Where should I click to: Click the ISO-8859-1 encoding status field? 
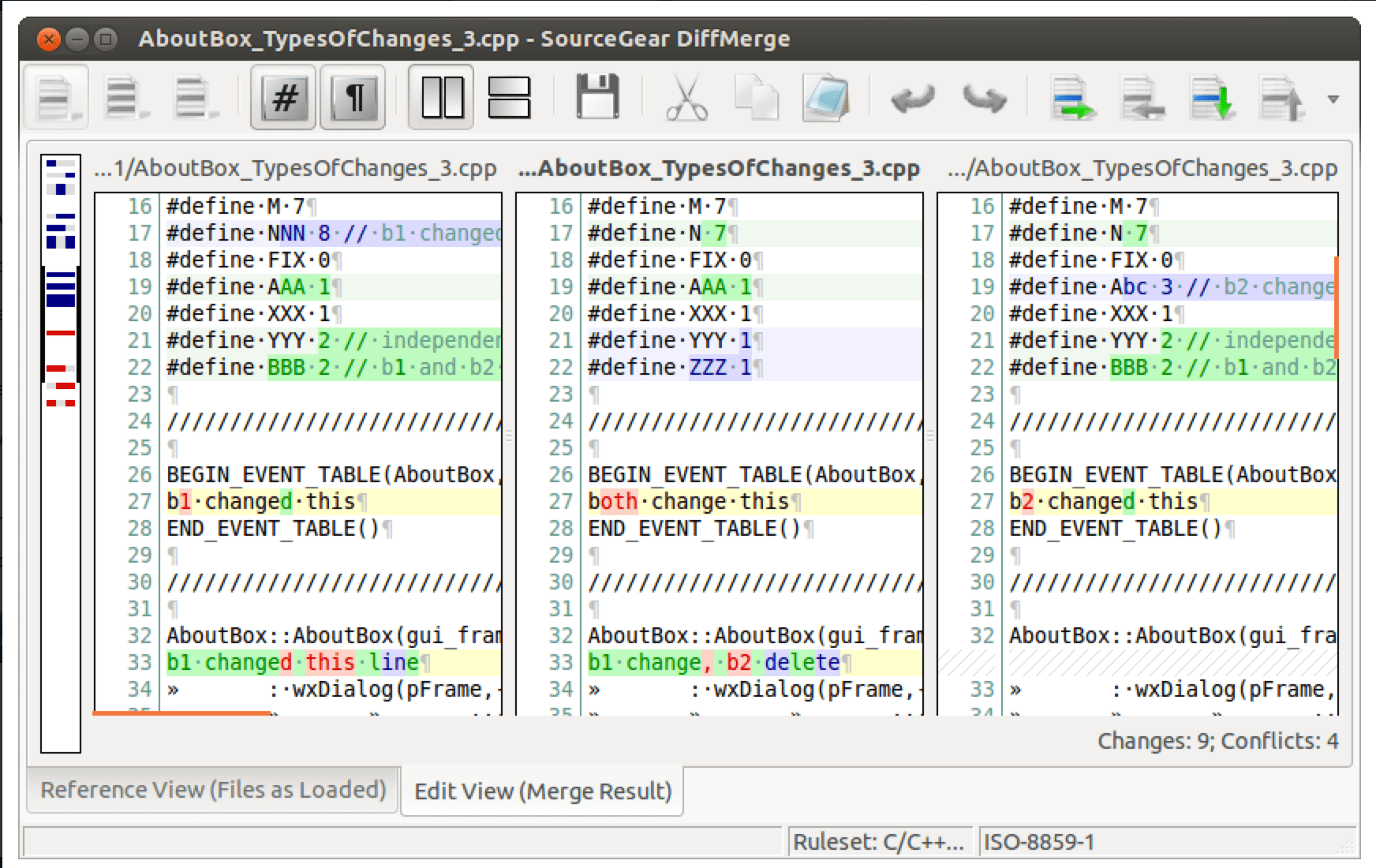[1038, 842]
